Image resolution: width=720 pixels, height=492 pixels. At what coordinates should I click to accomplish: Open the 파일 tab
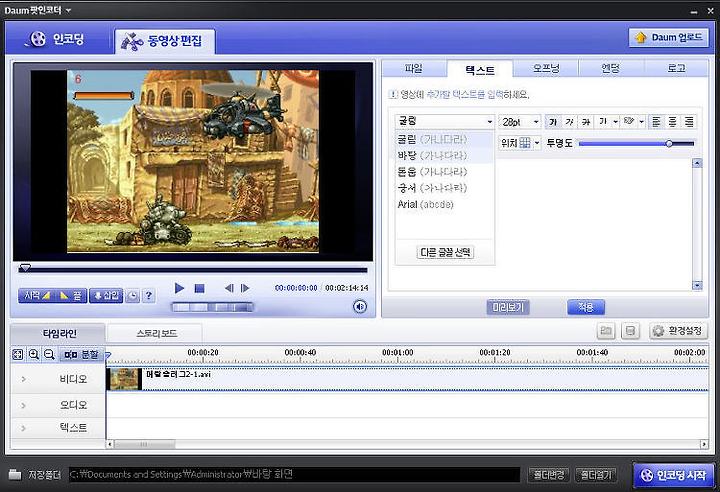413,69
